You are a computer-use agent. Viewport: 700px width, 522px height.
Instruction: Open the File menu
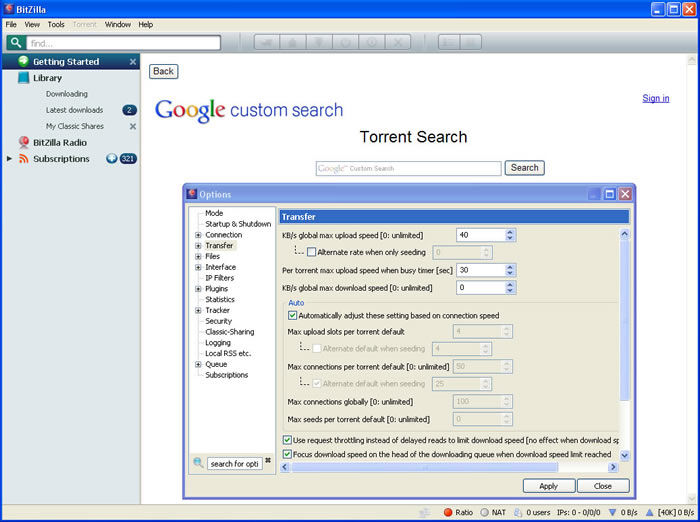[11, 25]
